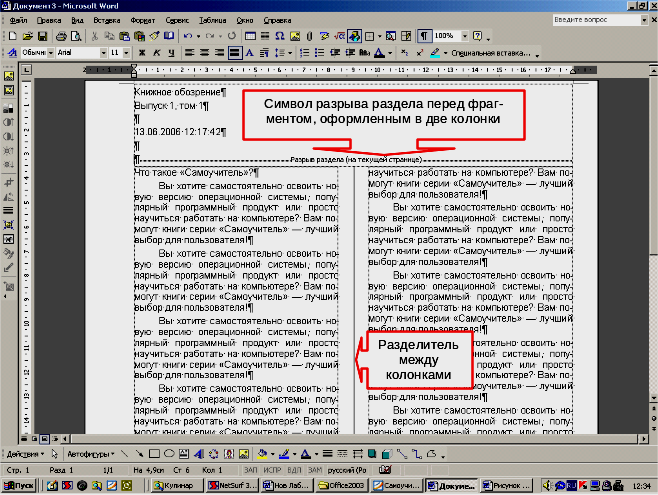Viewport: 658px width, 495px height.
Task: Paste from the clipboard
Action: coord(124,36)
